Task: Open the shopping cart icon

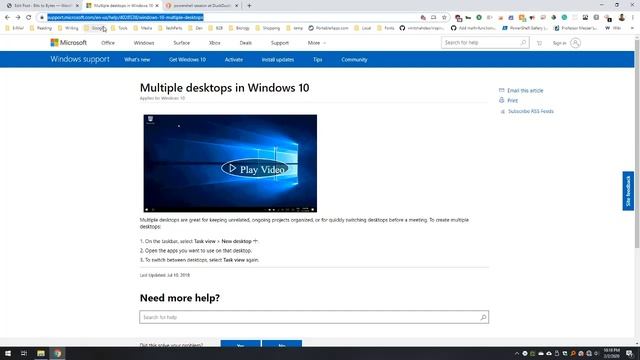Action: (540, 43)
